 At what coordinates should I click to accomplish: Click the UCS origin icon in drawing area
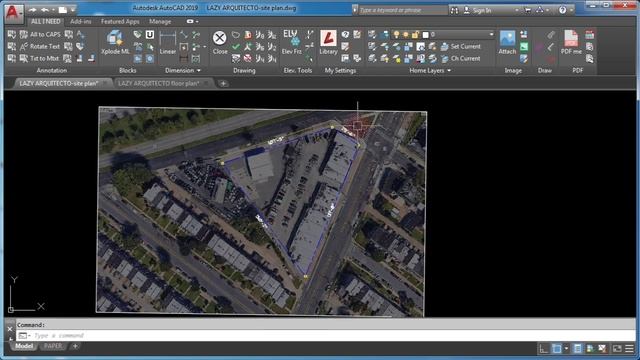pos(11,310)
